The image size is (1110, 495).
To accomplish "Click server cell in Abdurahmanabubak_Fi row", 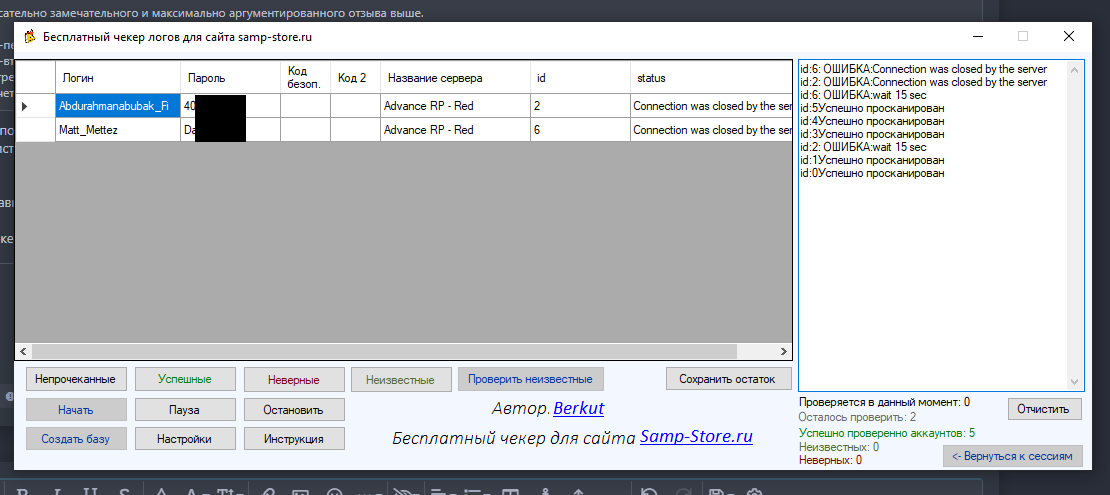I will [x=455, y=106].
